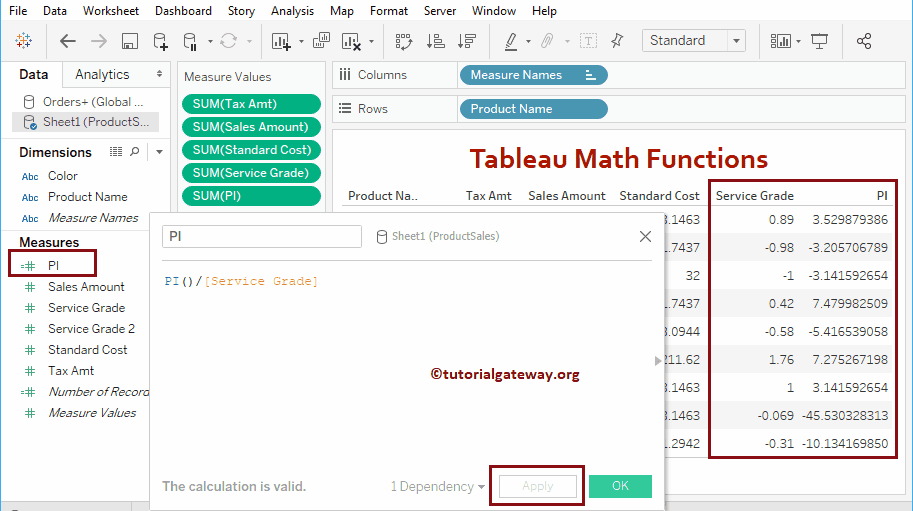Click the sort indicator on Measure Names pill
This screenshot has width=913, height=511.
pyautogui.click(x=590, y=75)
